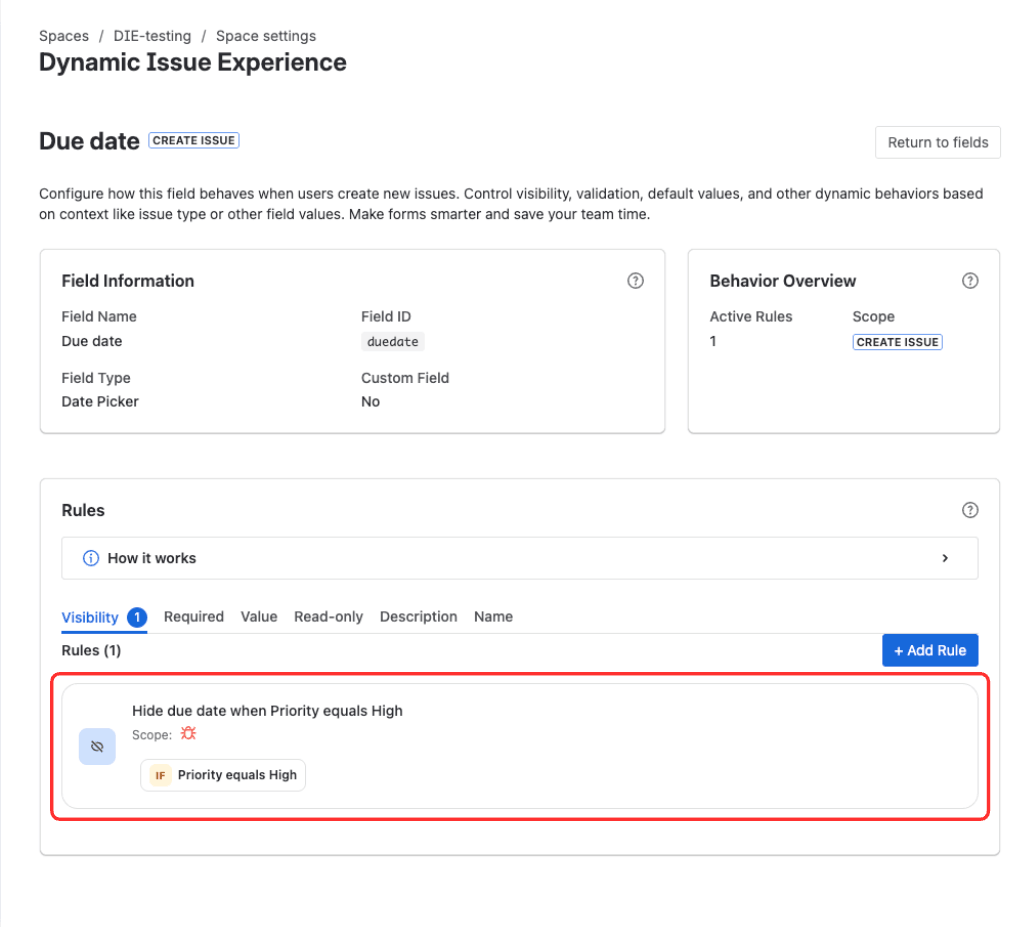Toggle the crossed-eye visibility icon on the rule
This screenshot has width=1011, height=927.
click(x=97, y=746)
